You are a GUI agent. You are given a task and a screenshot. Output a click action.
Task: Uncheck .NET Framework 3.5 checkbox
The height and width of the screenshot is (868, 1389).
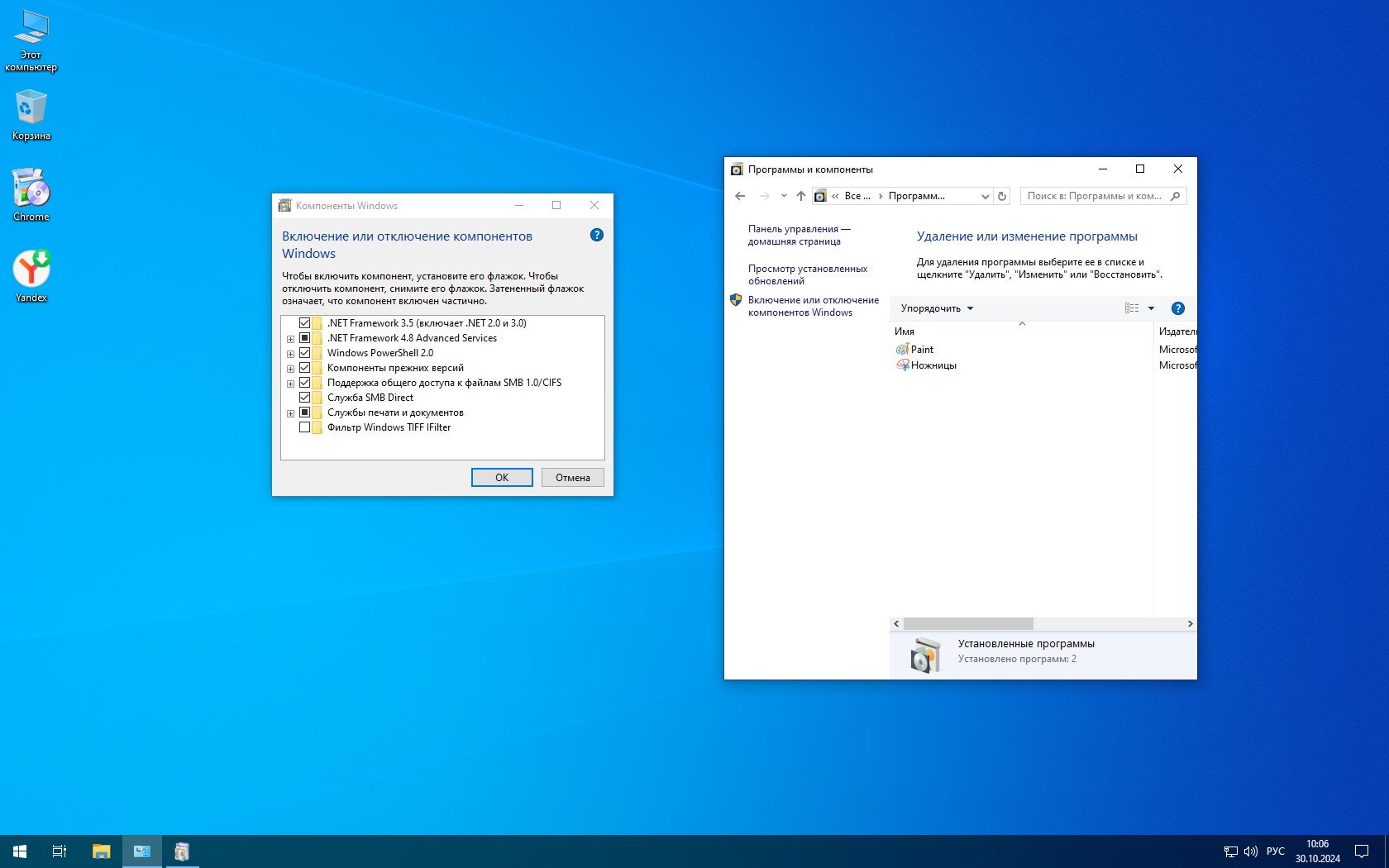[x=304, y=323]
